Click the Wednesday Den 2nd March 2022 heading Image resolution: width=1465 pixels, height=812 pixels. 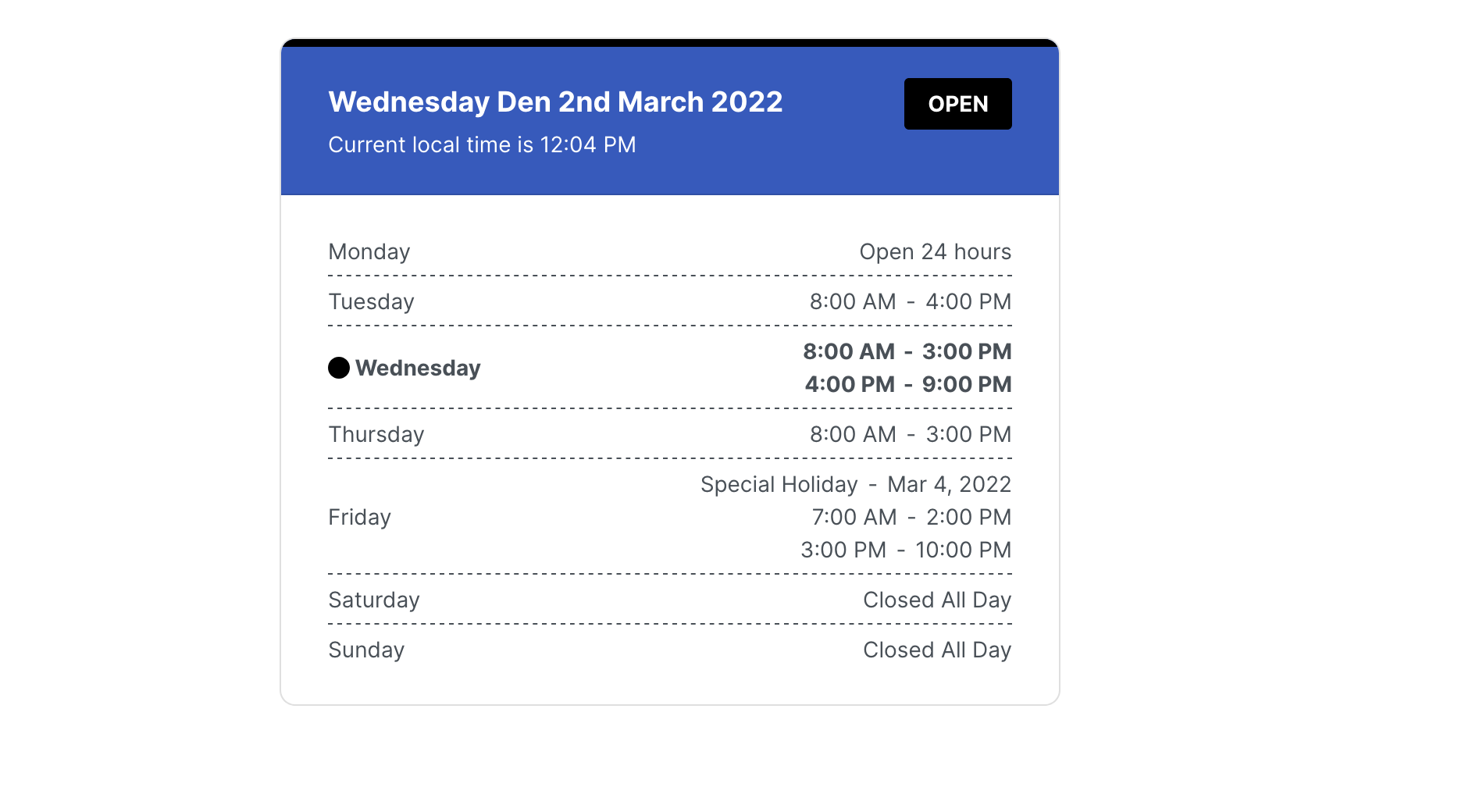[x=555, y=102]
